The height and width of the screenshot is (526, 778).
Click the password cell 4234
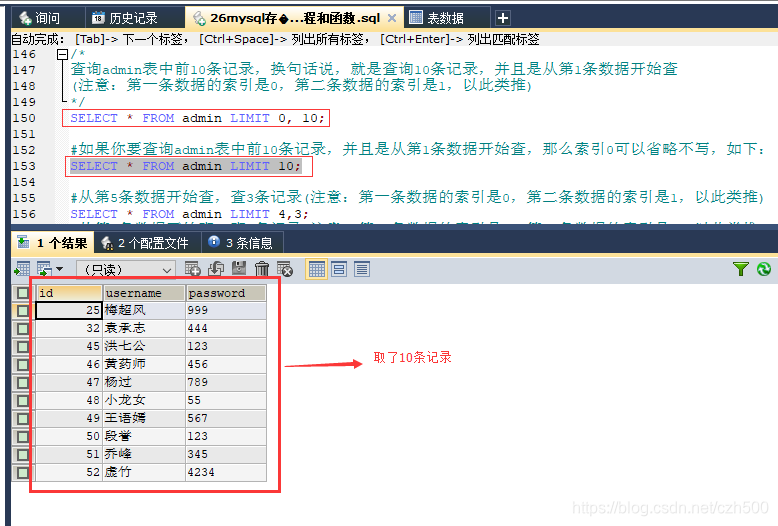tap(226, 472)
